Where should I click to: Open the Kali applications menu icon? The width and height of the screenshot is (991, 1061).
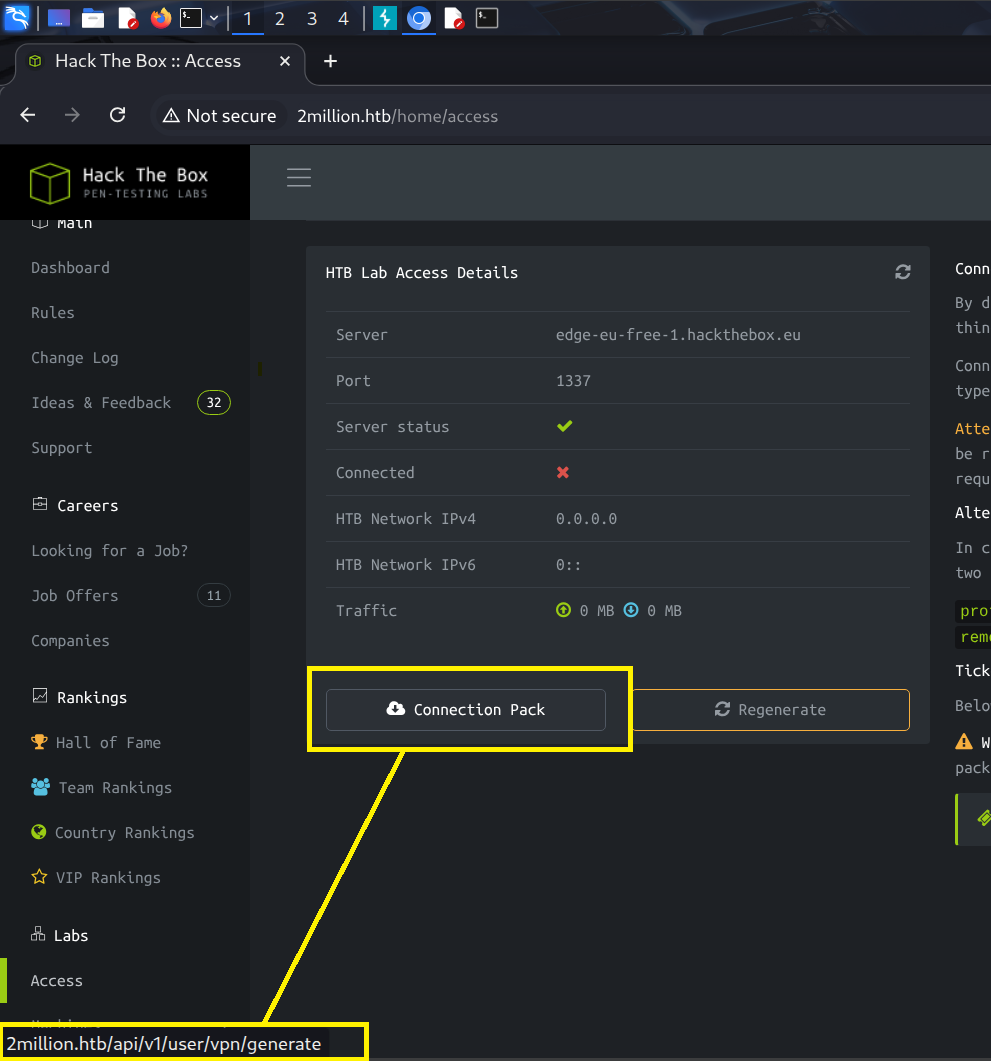17,18
